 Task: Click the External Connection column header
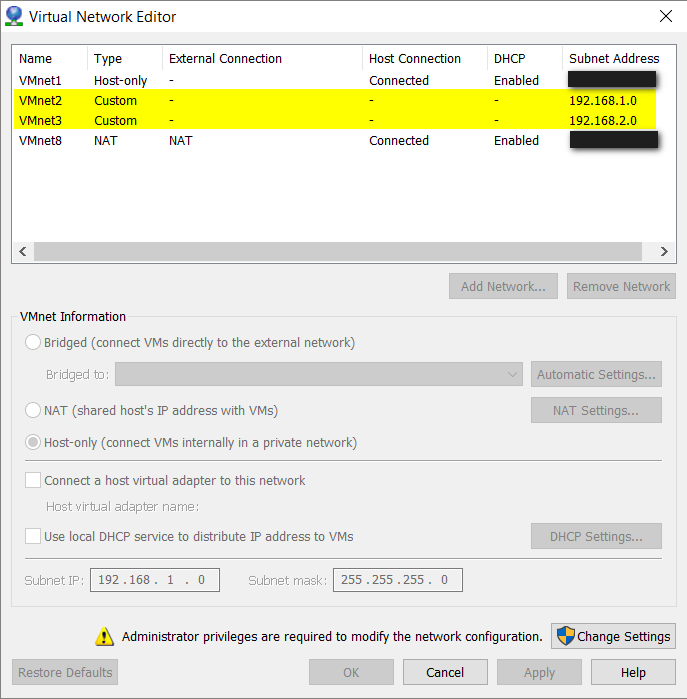(x=262, y=58)
